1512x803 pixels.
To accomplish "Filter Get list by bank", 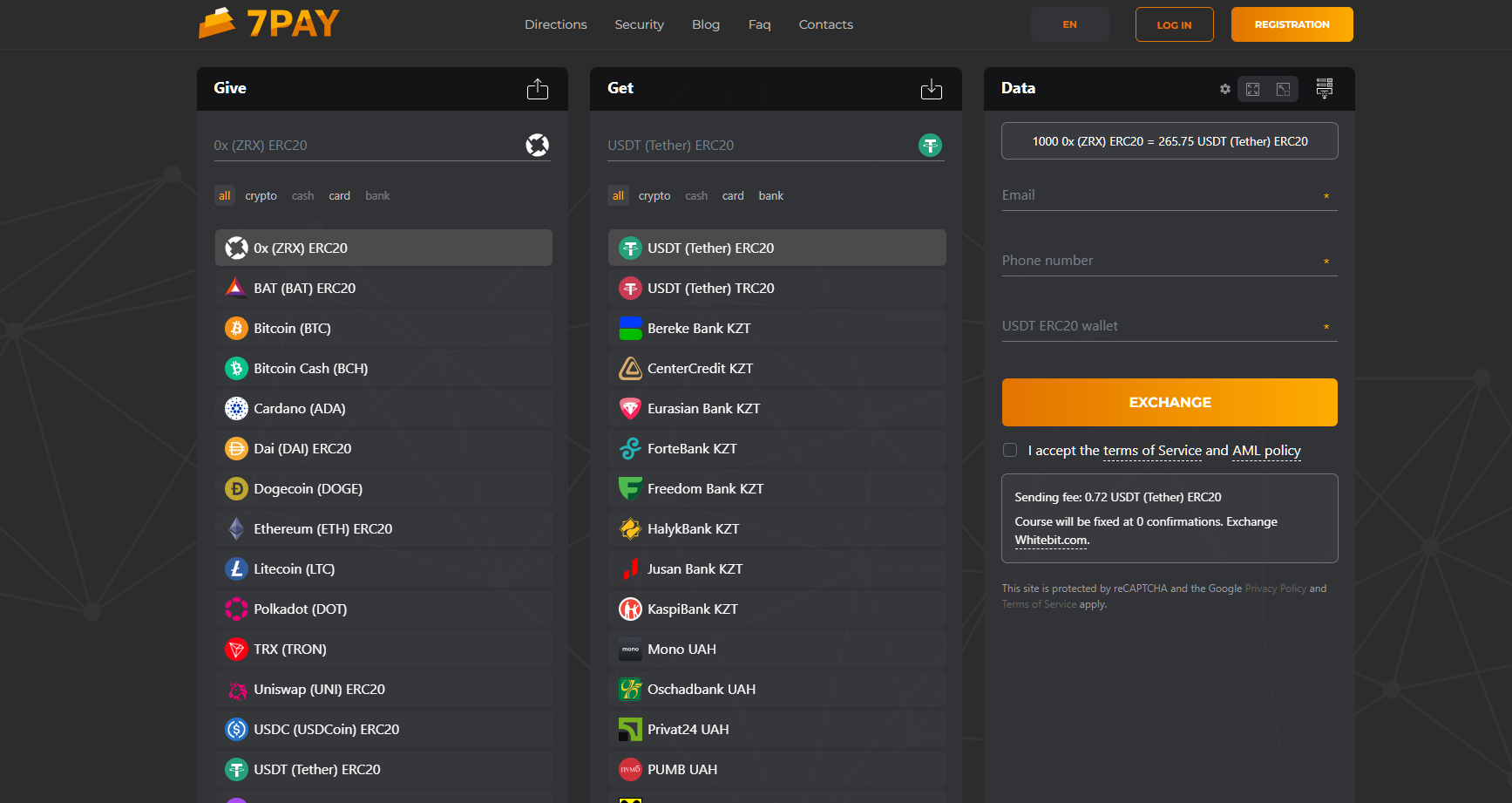I will [x=771, y=195].
